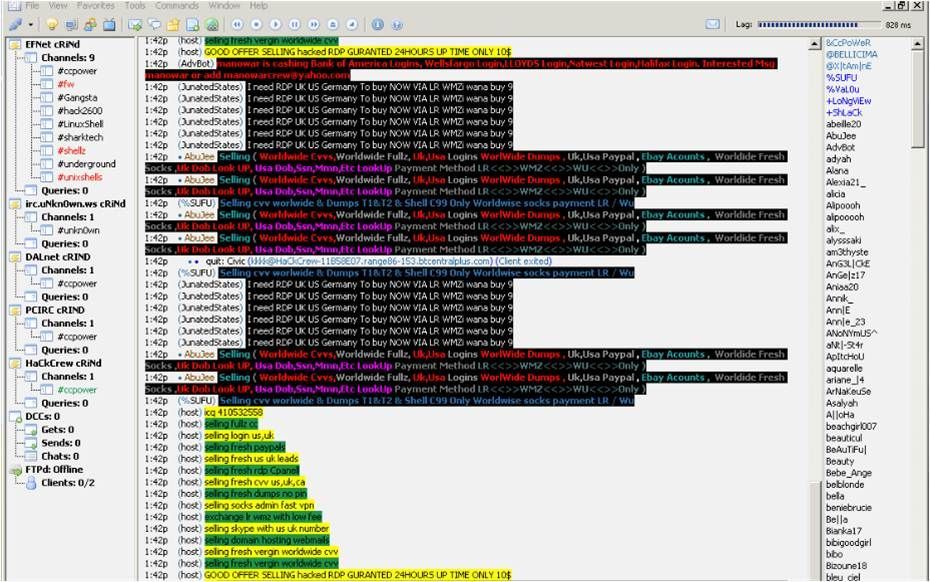Click the window with green arrow icon

click(x=135, y=24)
